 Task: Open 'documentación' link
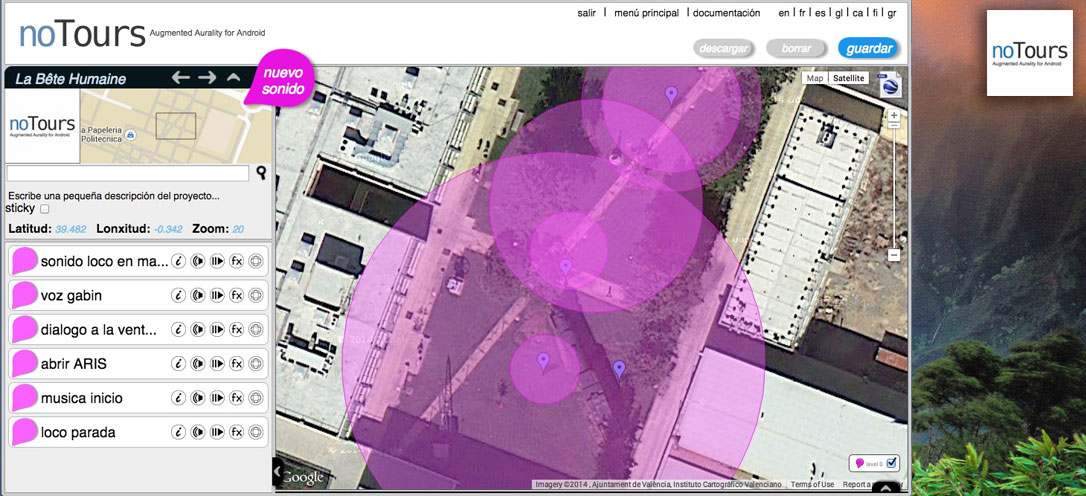tap(727, 13)
